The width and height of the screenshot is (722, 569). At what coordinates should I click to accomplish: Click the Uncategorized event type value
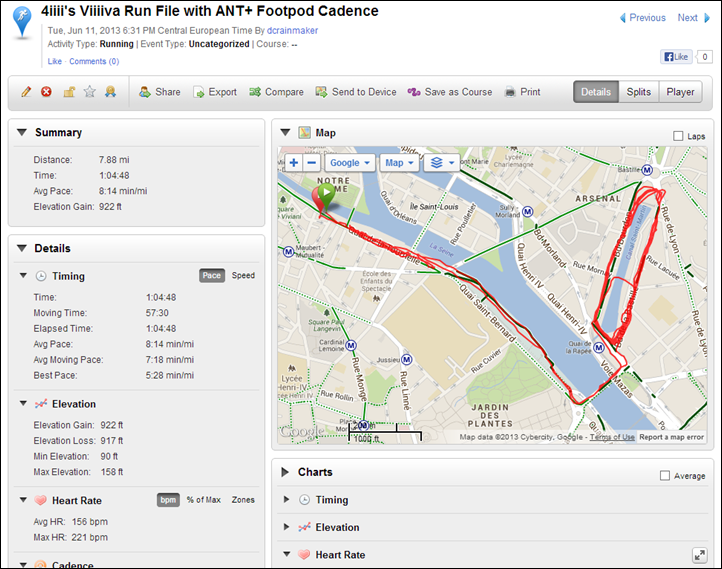[x=219, y=44]
